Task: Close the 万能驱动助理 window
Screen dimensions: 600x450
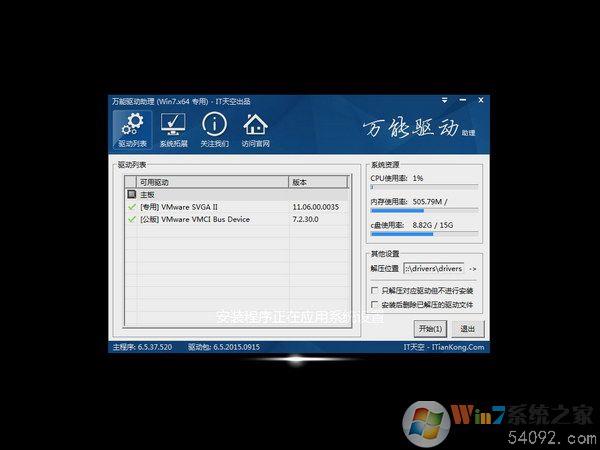Action: [x=481, y=100]
